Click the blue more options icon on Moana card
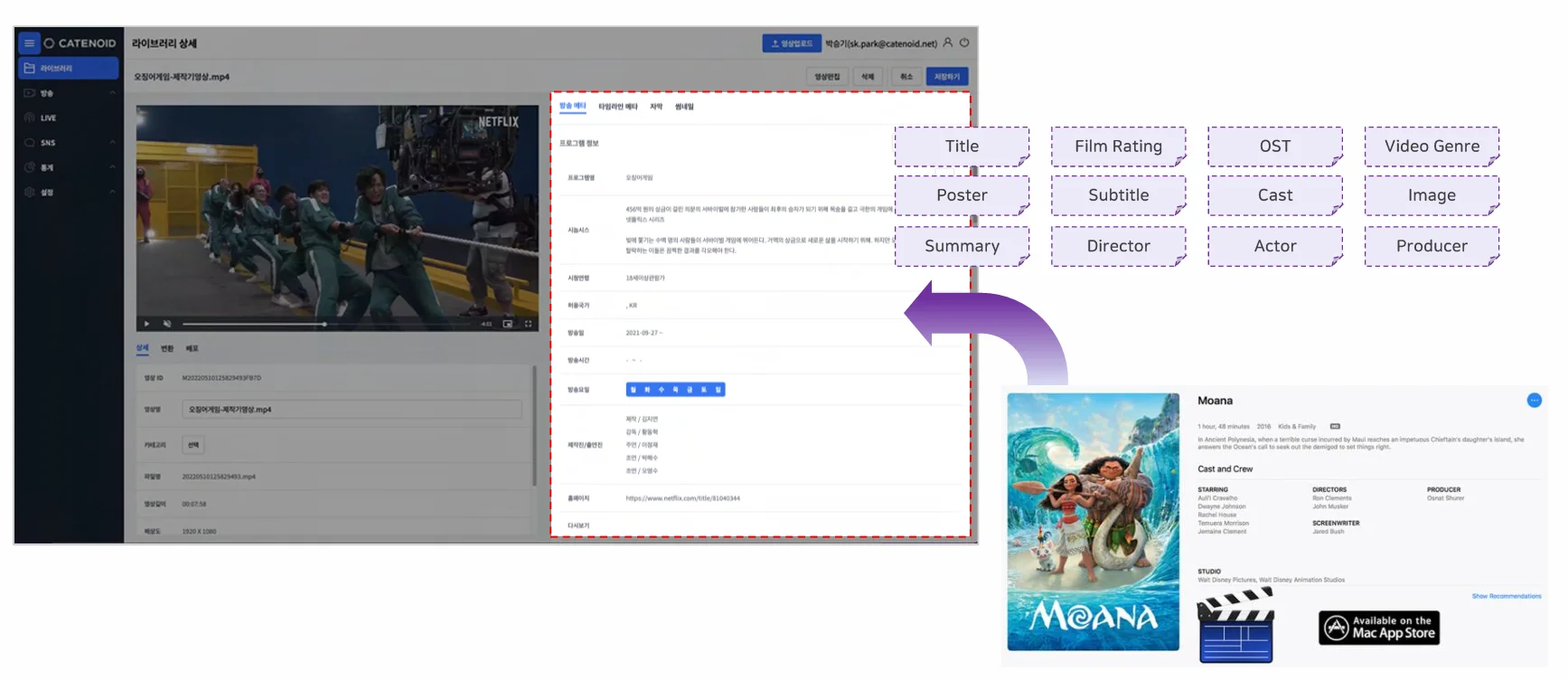 (x=1534, y=401)
